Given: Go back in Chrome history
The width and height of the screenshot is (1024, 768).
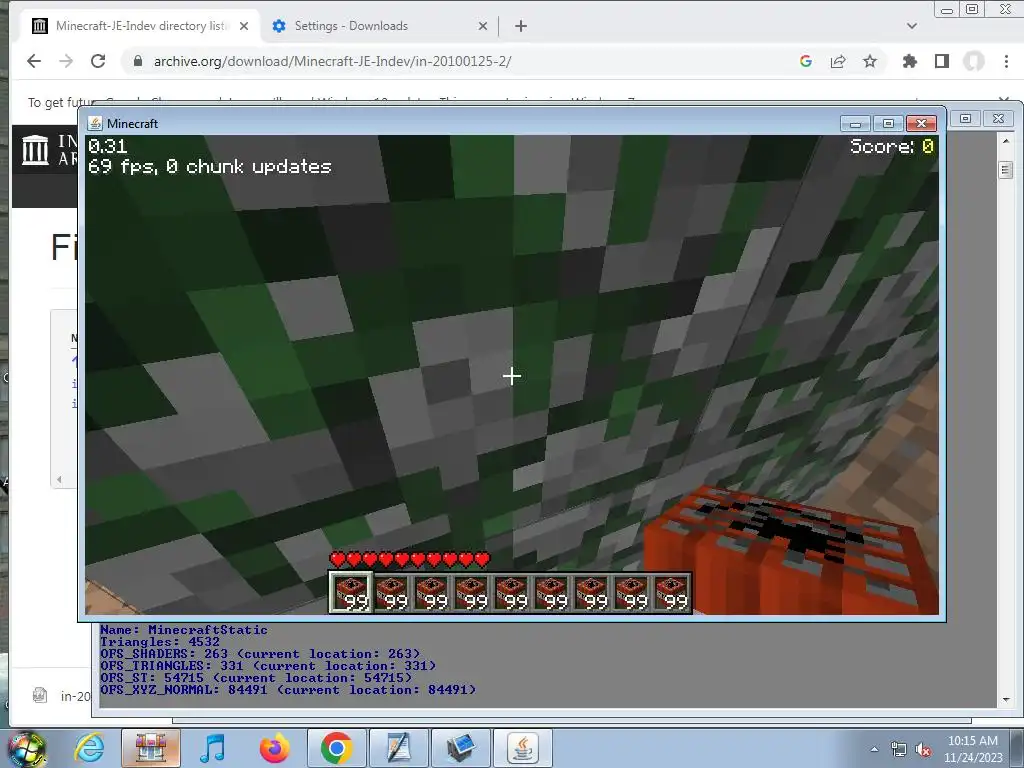Looking at the screenshot, I should tap(34, 61).
